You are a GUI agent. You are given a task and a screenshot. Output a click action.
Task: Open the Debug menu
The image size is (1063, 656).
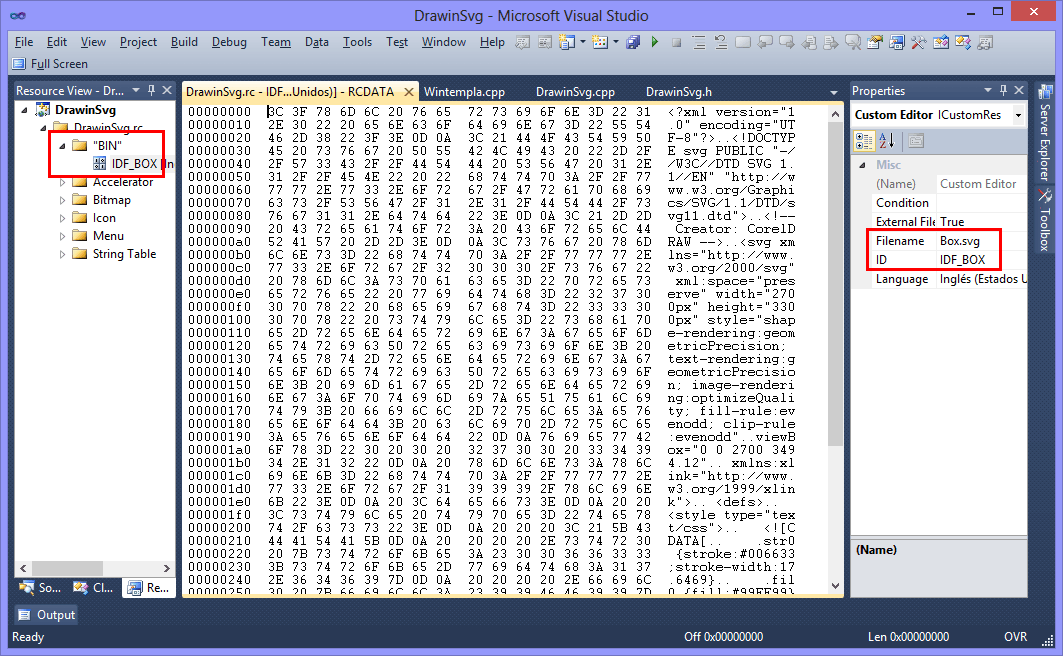[229, 42]
